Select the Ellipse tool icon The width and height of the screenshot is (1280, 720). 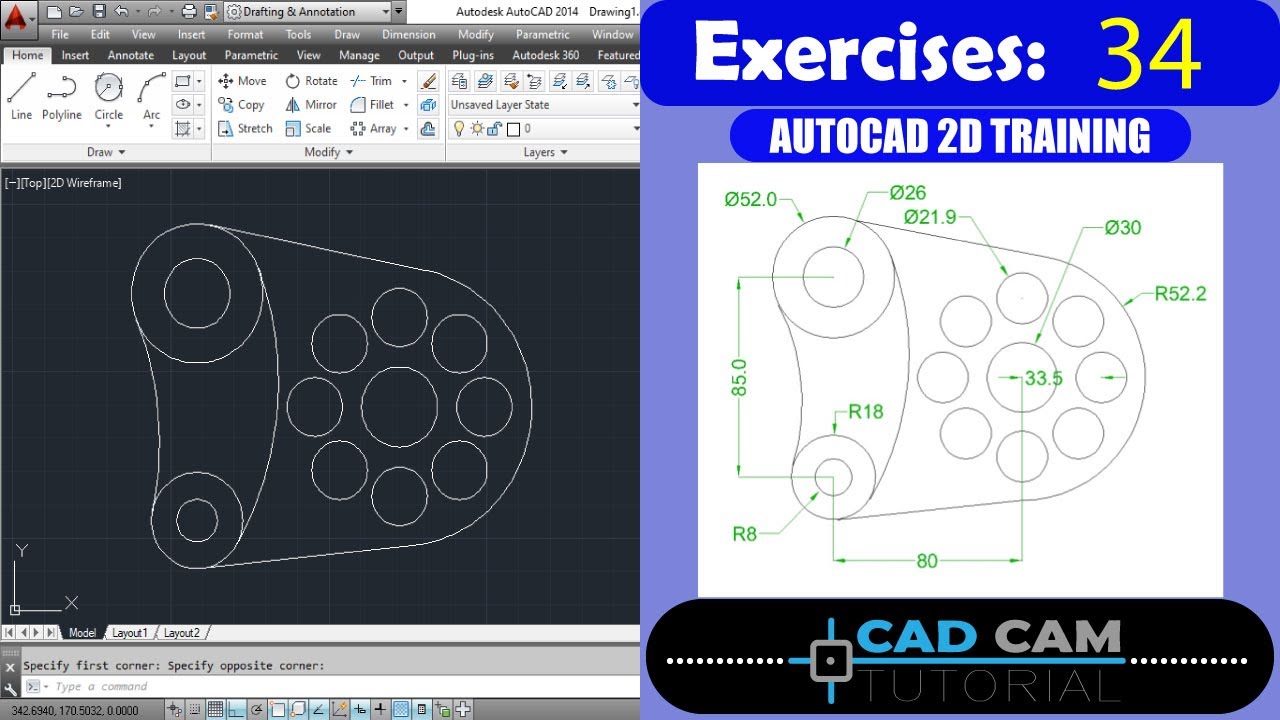(x=182, y=104)
